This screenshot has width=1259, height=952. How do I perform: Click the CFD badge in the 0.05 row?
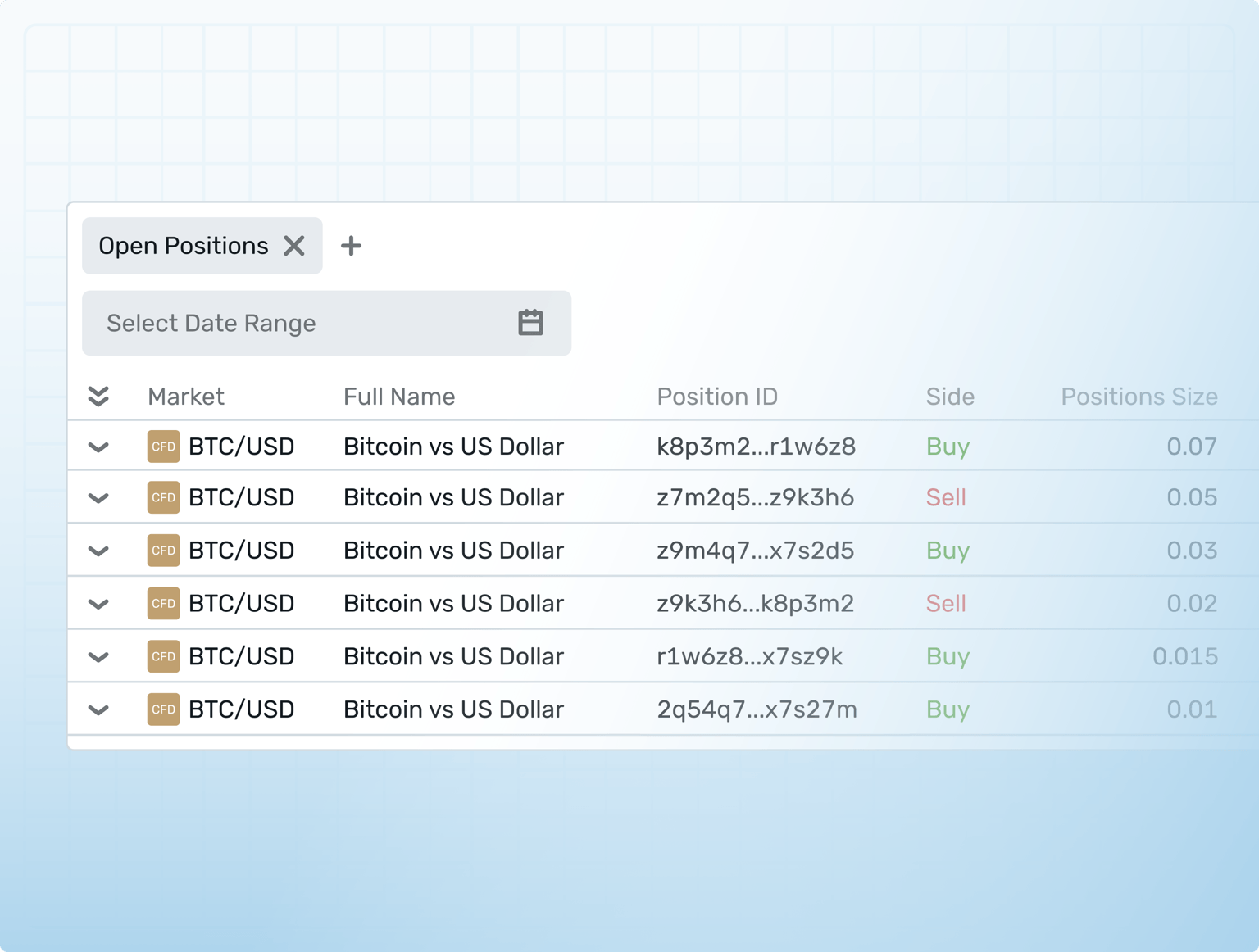163,497
